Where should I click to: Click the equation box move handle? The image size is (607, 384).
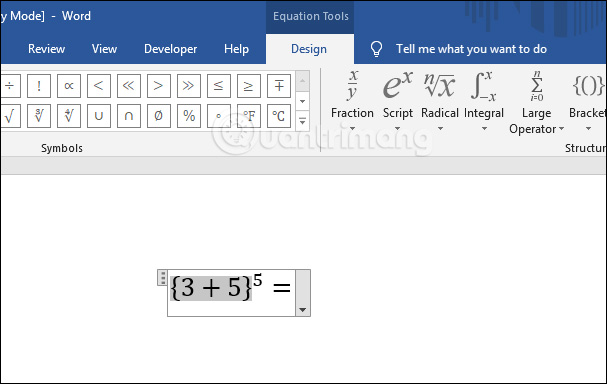[163, 278]
